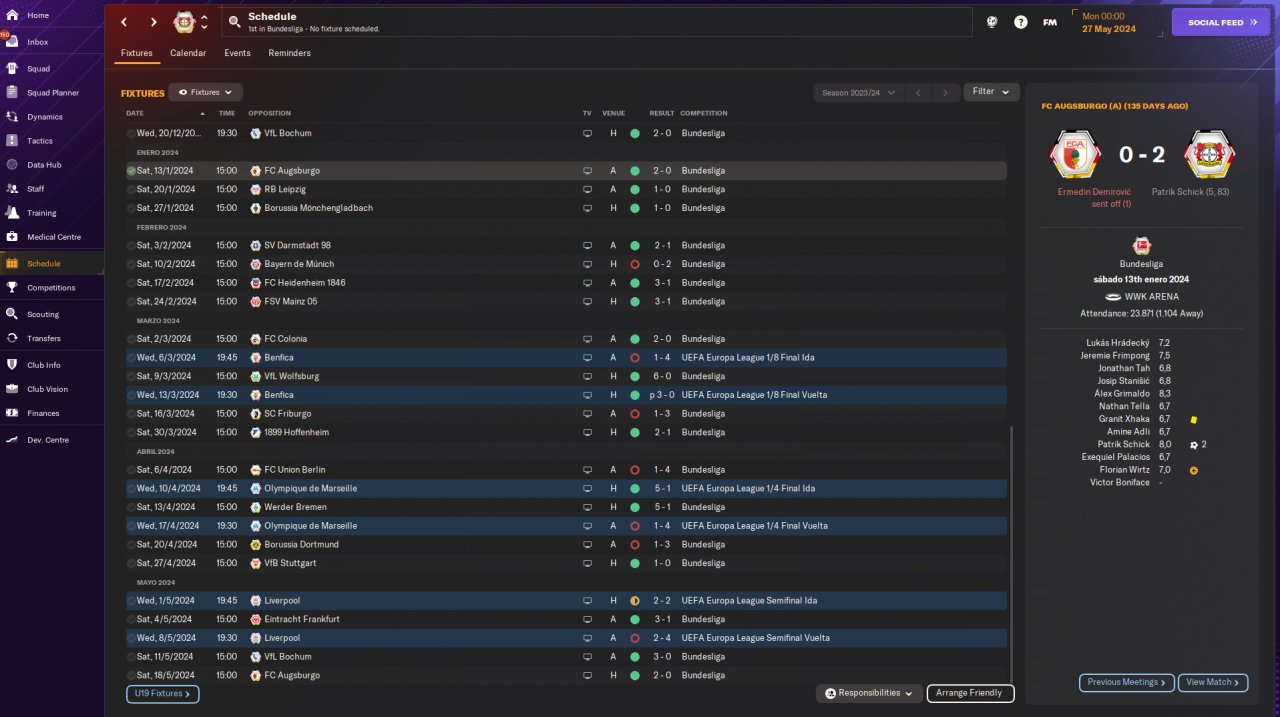
Task: Toggle reminder circle for FC Augsburgo 13/1 fixture
Action: click(x=131, y=171)
